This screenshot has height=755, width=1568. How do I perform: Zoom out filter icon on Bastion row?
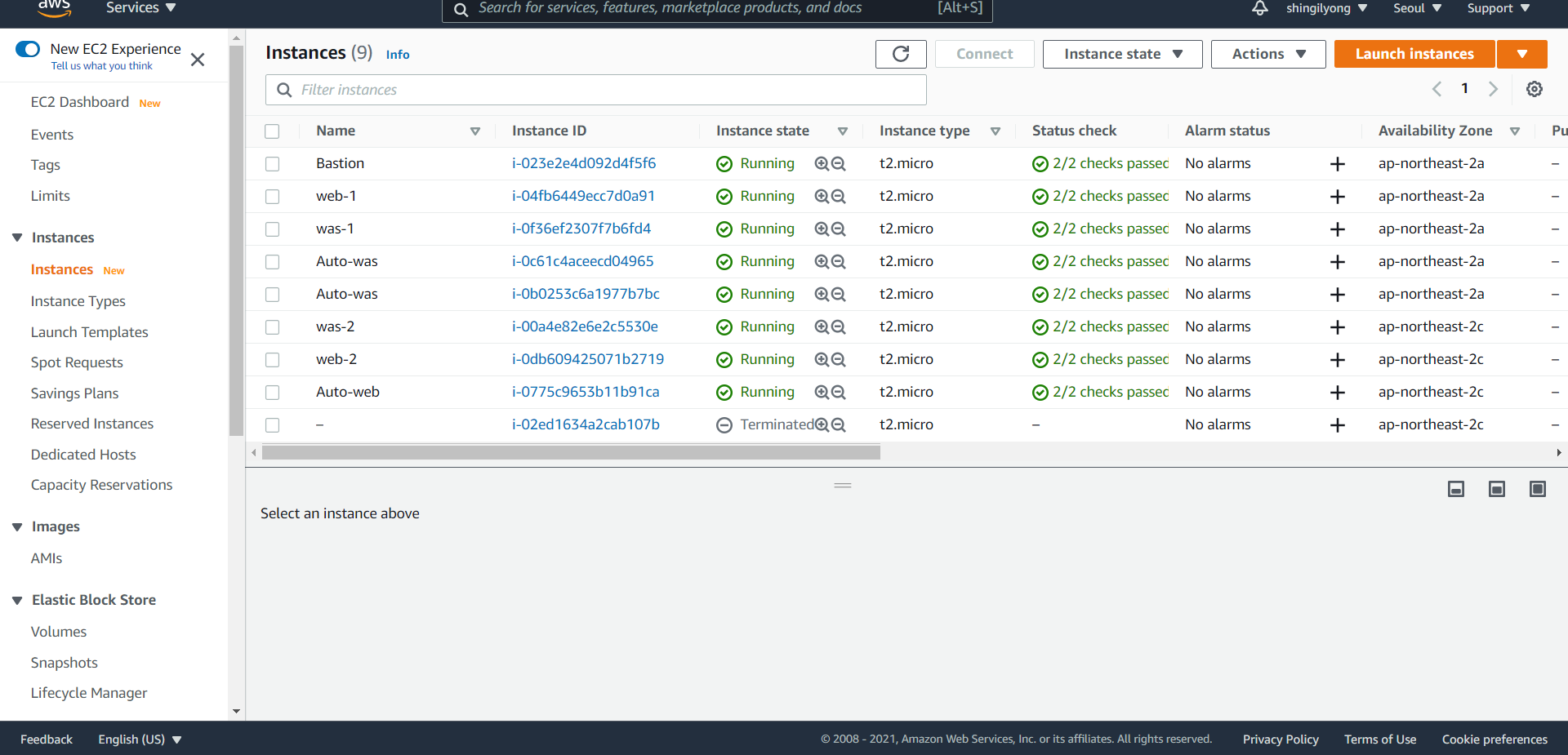(x=839, y=163)
